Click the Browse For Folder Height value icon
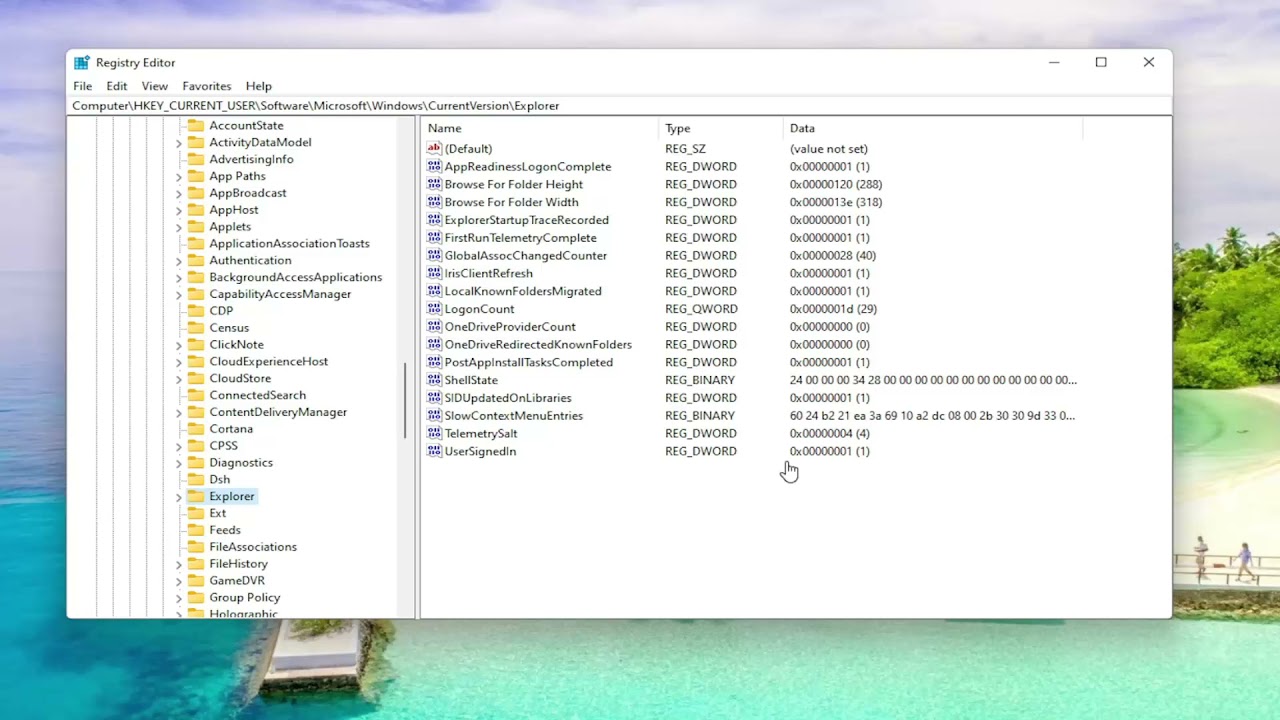The width and height of the screenshot is (1280, 720). point(434,184)
